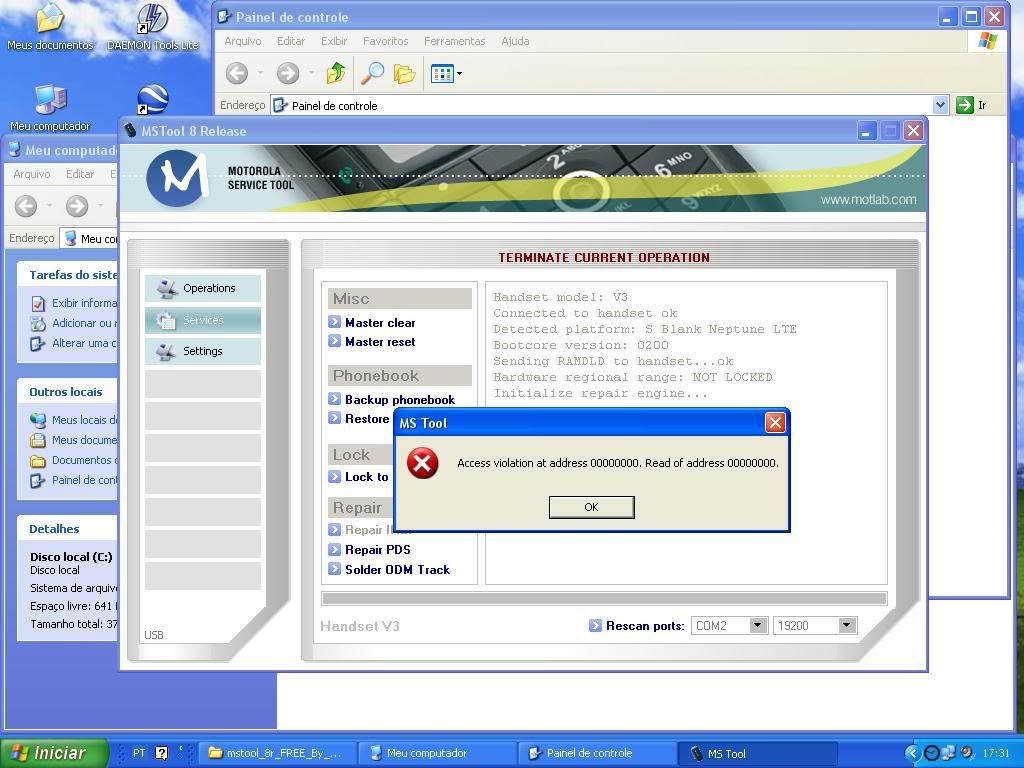This screenshot has height=768, width=1024.
Task: Click the Master reset option
Action: click(x=379, y=342)
